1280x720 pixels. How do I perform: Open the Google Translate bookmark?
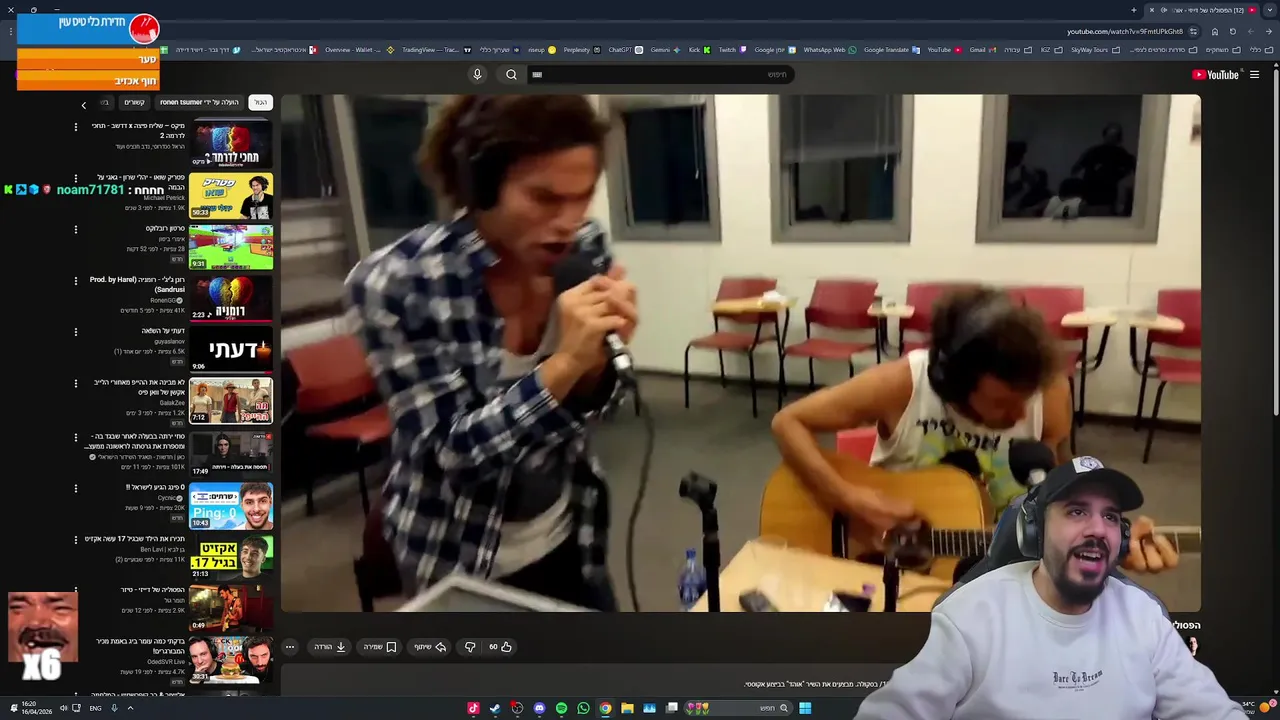tap(890, 50)
